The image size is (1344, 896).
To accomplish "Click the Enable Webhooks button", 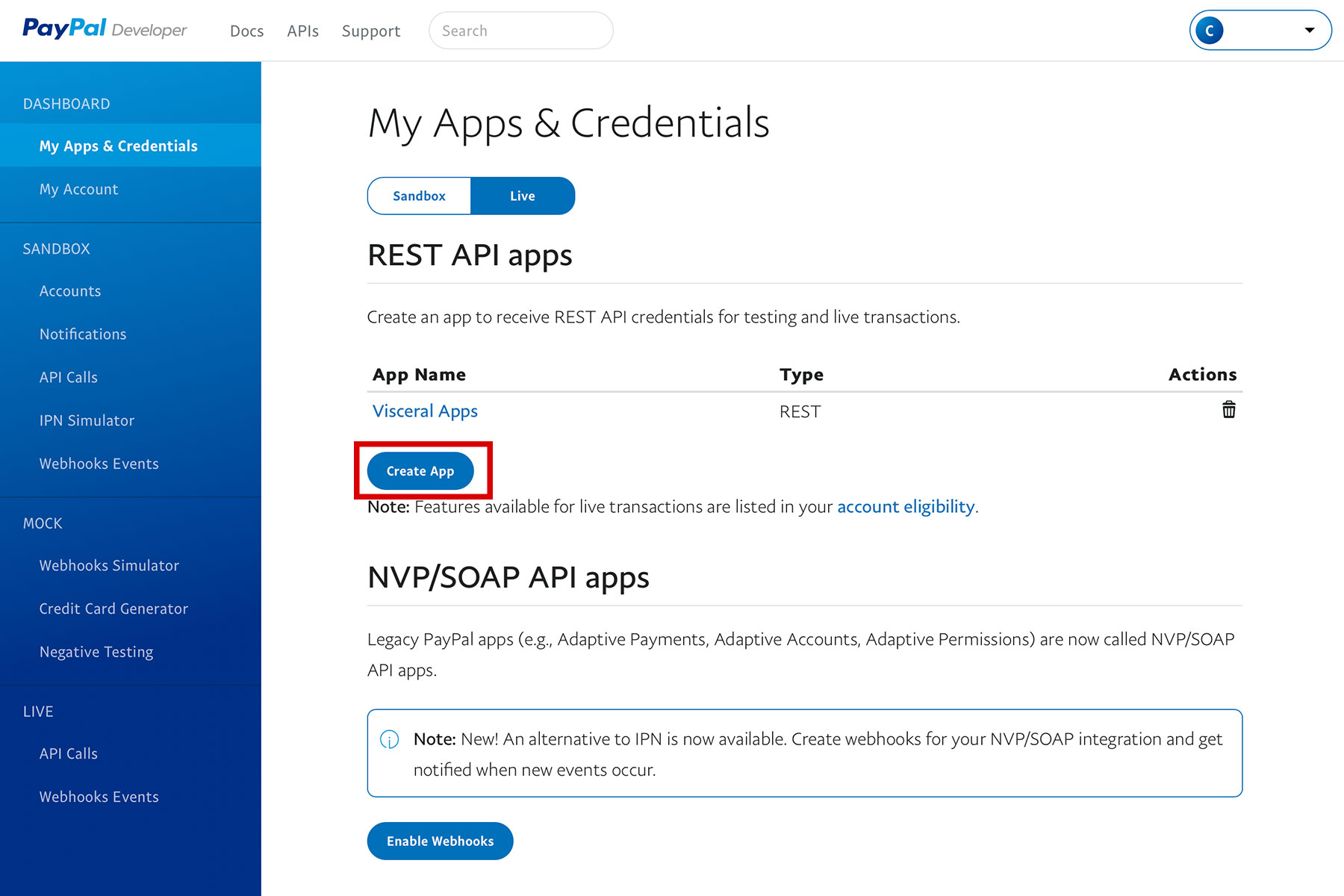I will click(x=441, y=841).
